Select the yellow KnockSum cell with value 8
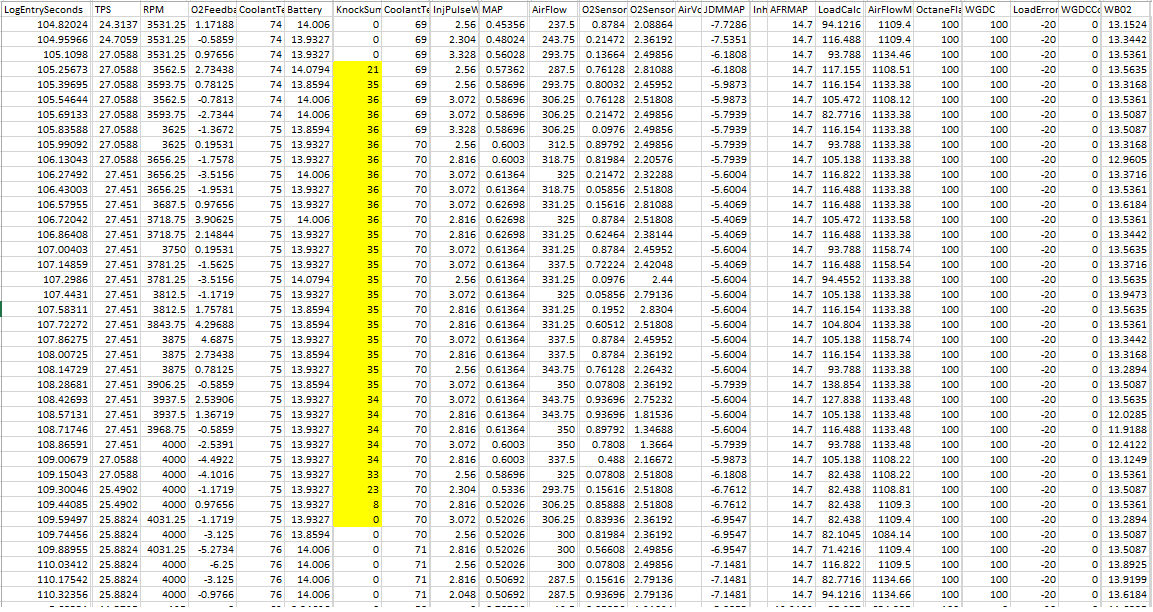Viewport: 1153px width, 612px height. (358, 505)
